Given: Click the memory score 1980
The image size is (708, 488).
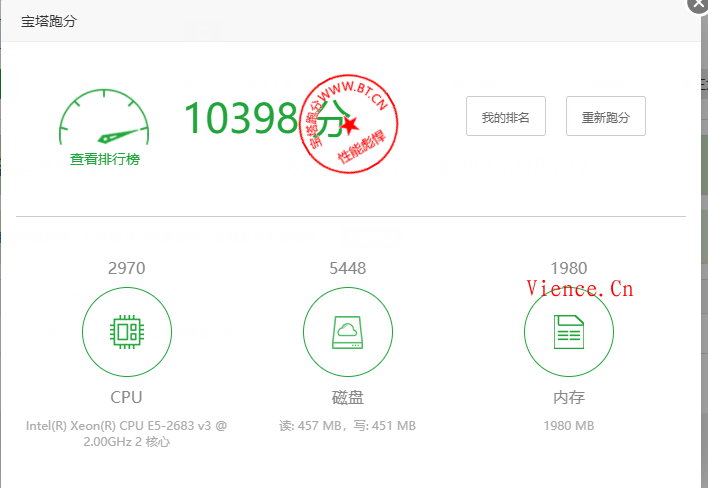Looking at the screenshot, I should click(x=568, y=268).
